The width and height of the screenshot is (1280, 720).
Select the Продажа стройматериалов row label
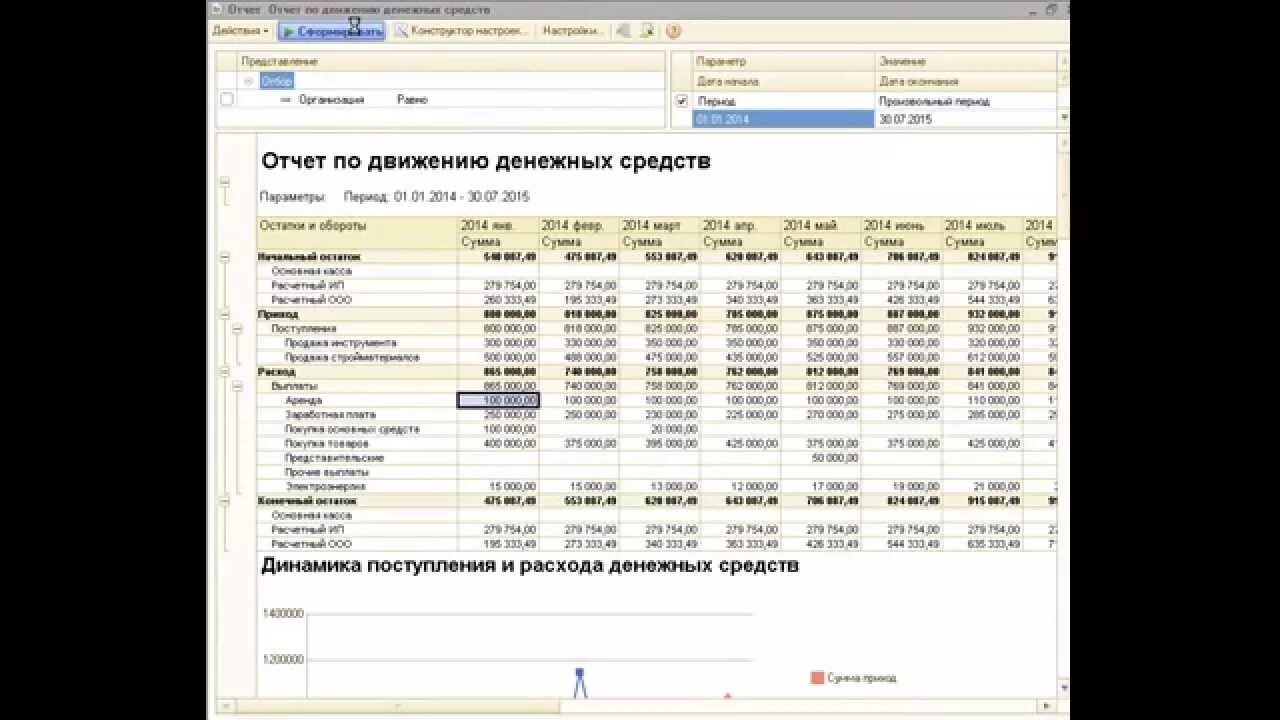pos(351,357)
